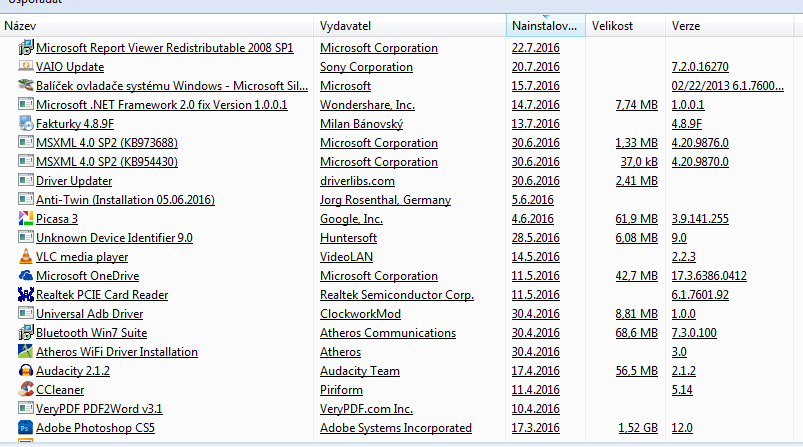Click the Driver Updater icon
Viewport: 803px width, 447px height.
(26, 180)
